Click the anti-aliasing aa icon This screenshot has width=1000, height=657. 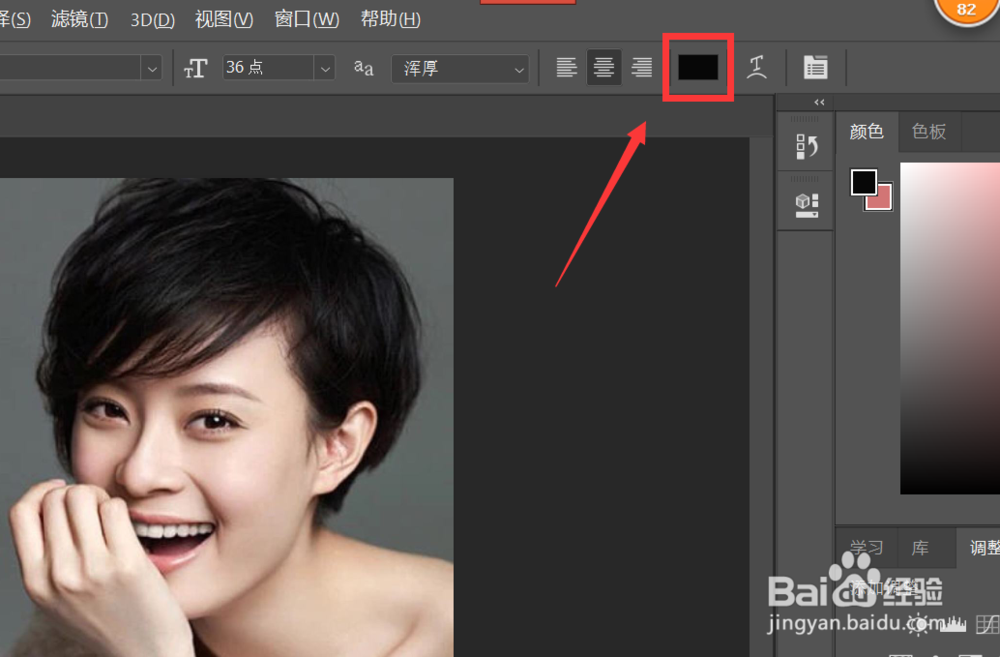(x=363, y=68)
